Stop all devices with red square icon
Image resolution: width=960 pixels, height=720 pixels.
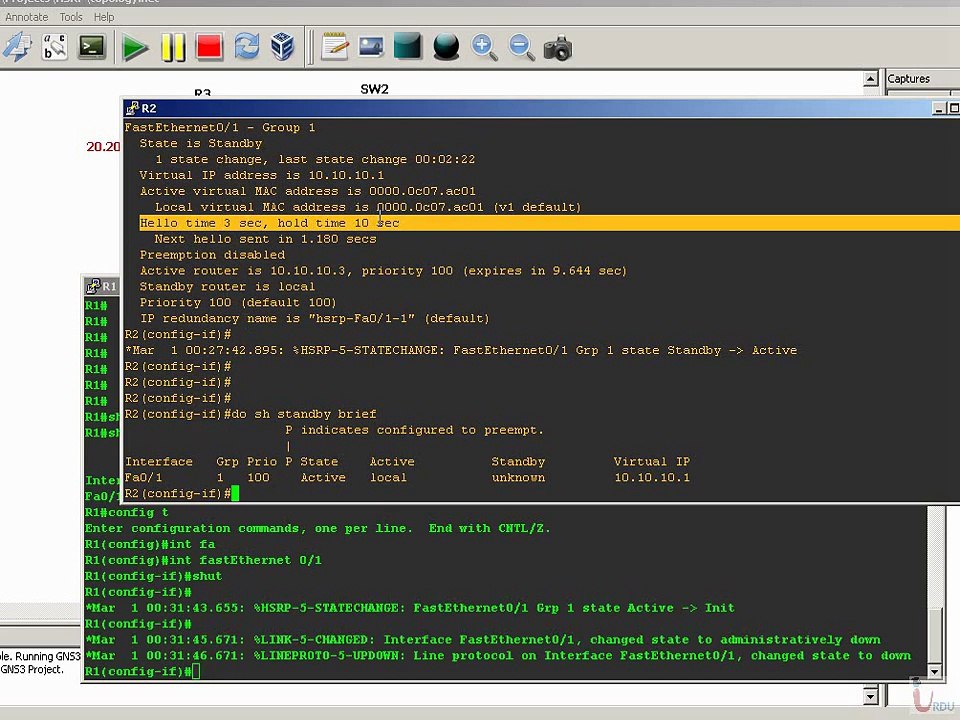(209, 47)
